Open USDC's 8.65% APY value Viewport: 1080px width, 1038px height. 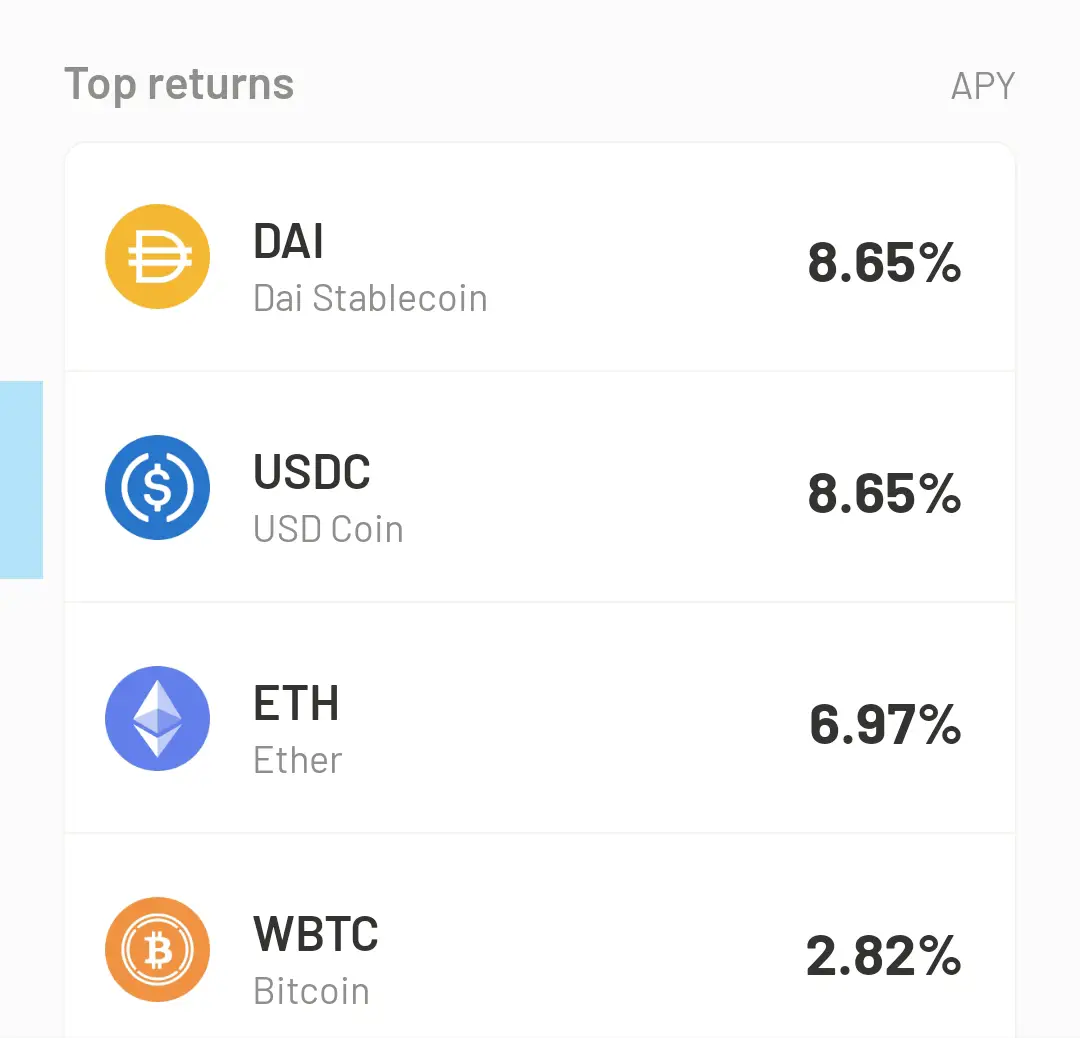(x=884, y=493)
